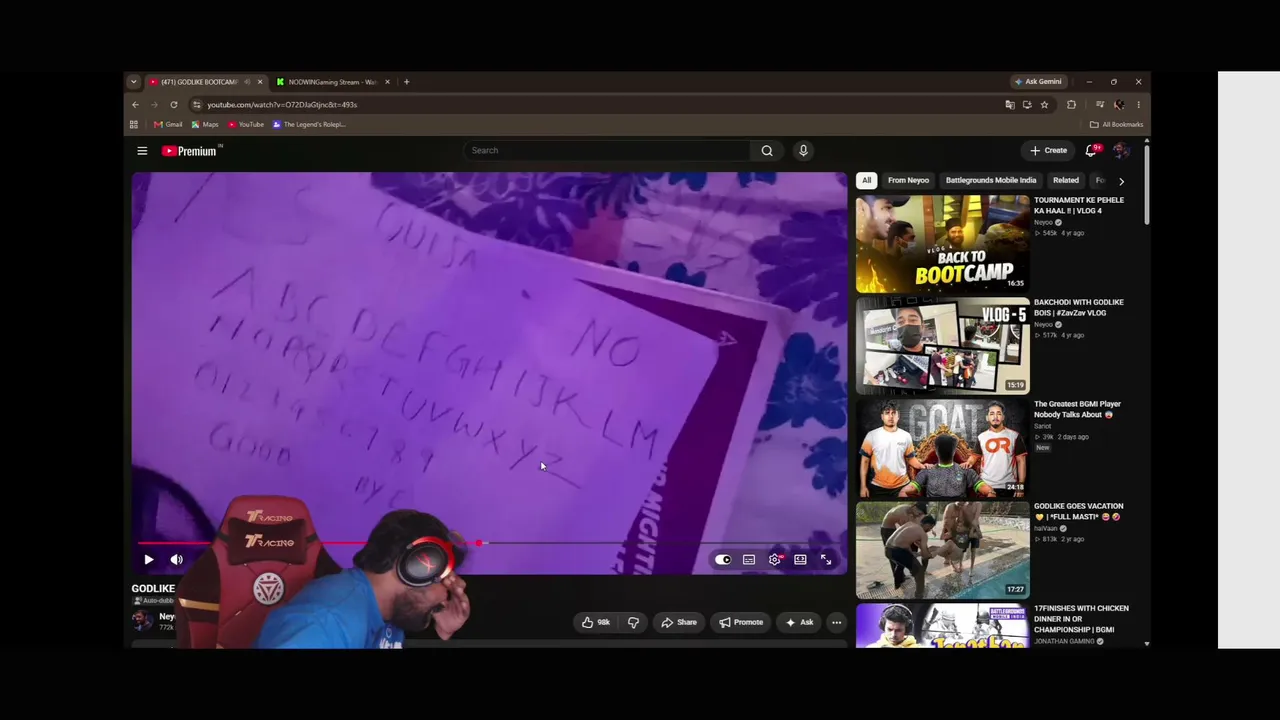
Task: Go back to previous page
Action: pos(135,104)
